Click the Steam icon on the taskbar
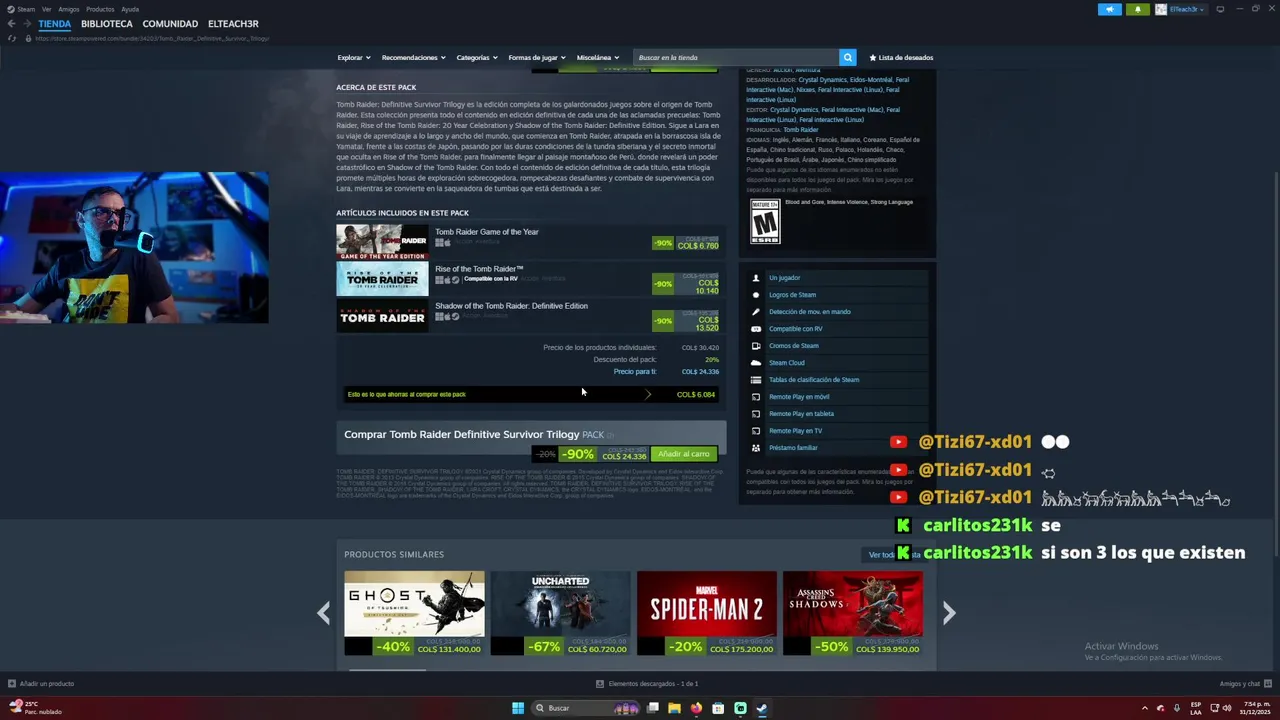Screen dimensions: 1280x720 point(762,708)
